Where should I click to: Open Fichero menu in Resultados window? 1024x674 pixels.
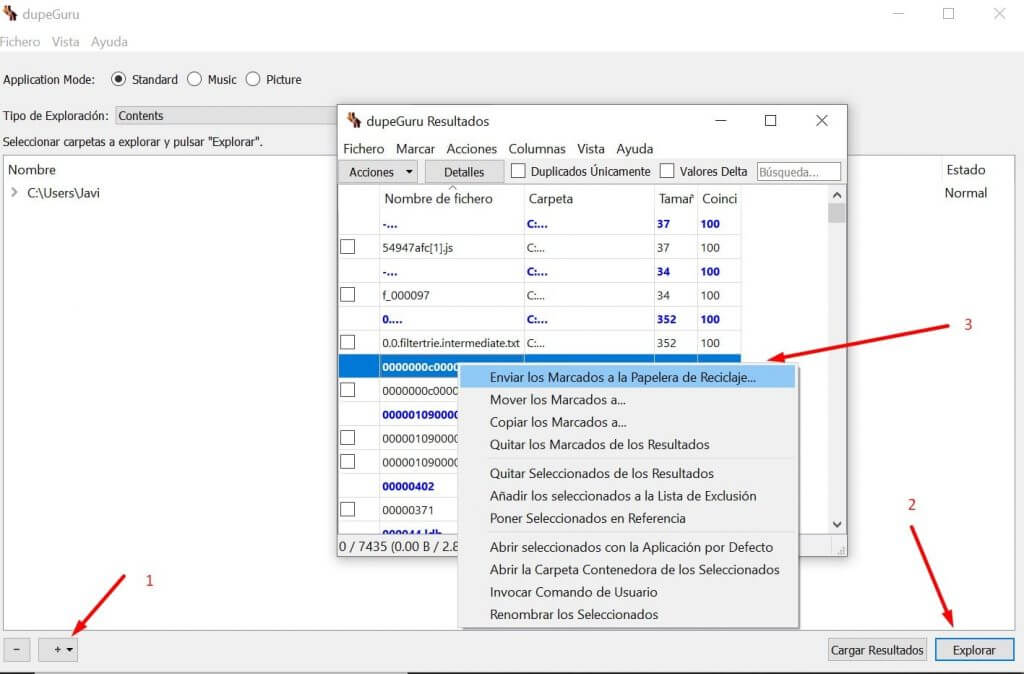click(x=364, y=149)
